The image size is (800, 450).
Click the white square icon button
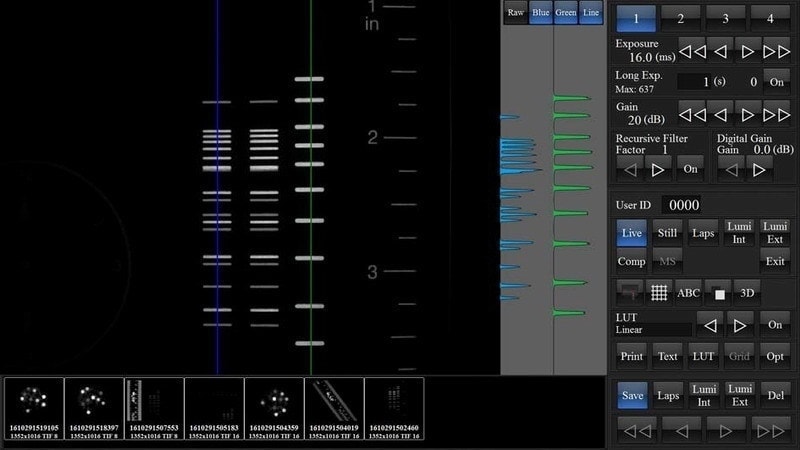[x=717, y=293]
